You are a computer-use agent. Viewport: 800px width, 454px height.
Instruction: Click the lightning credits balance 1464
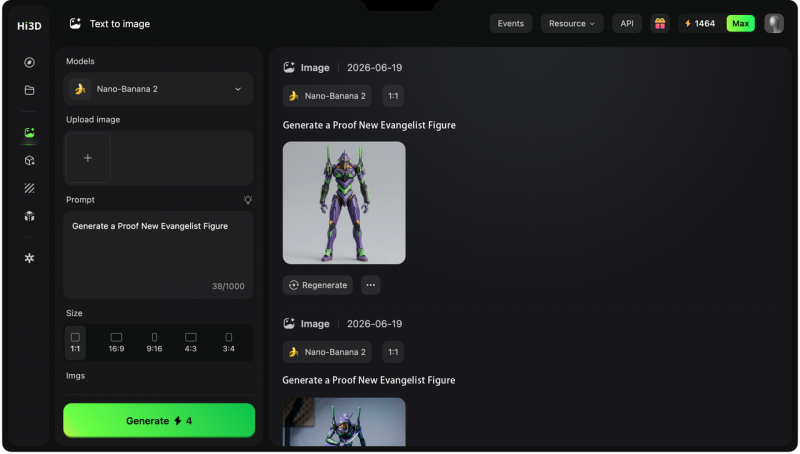click(x=700, y=23)
